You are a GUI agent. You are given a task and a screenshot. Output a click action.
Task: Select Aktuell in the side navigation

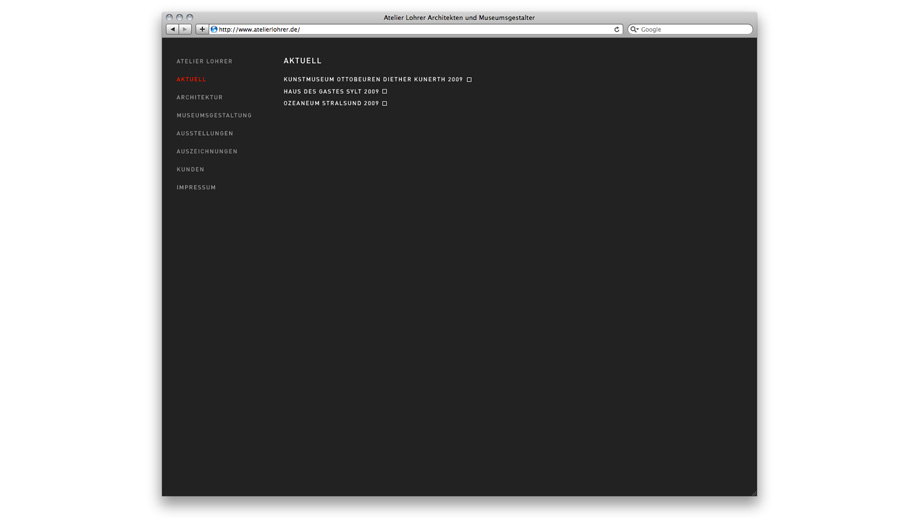coord(191,80)
